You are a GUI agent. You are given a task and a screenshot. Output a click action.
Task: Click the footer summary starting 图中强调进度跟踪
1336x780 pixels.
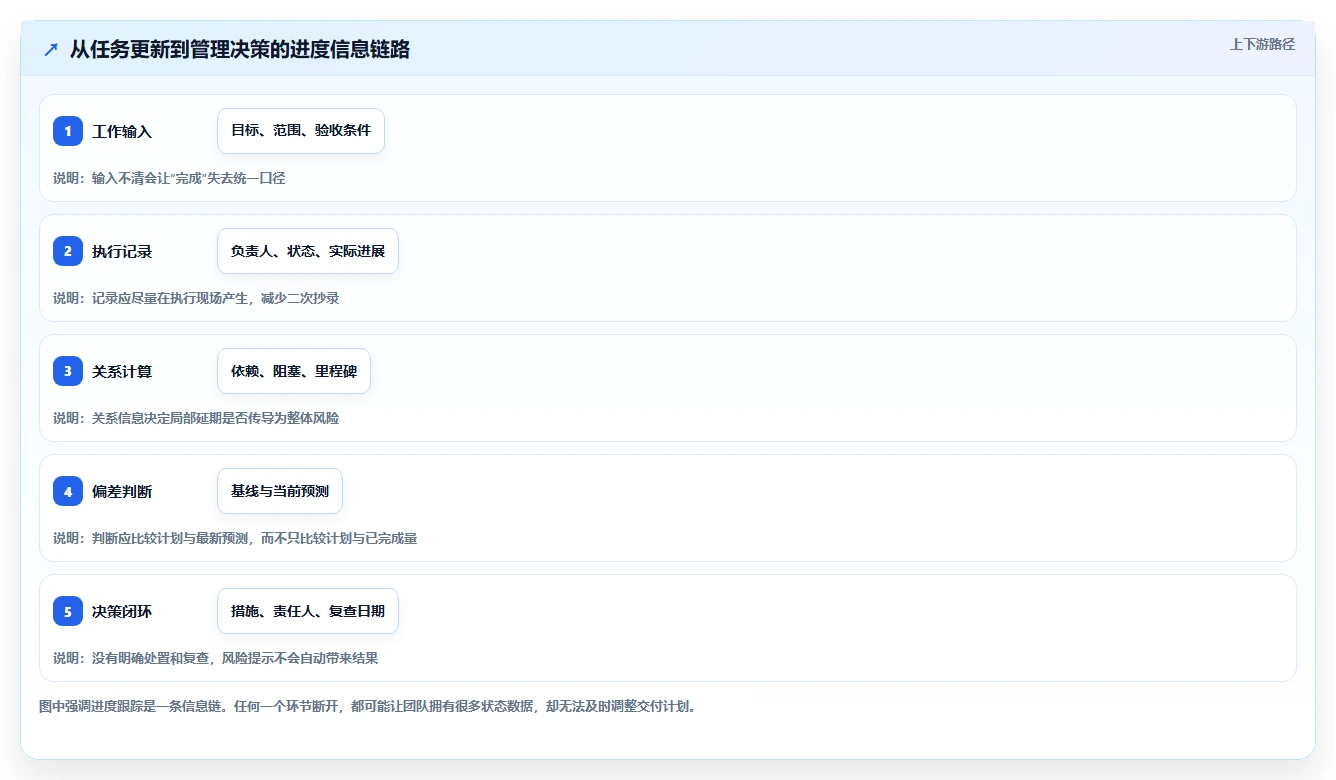pyautogui.click(x=367, y=706)
